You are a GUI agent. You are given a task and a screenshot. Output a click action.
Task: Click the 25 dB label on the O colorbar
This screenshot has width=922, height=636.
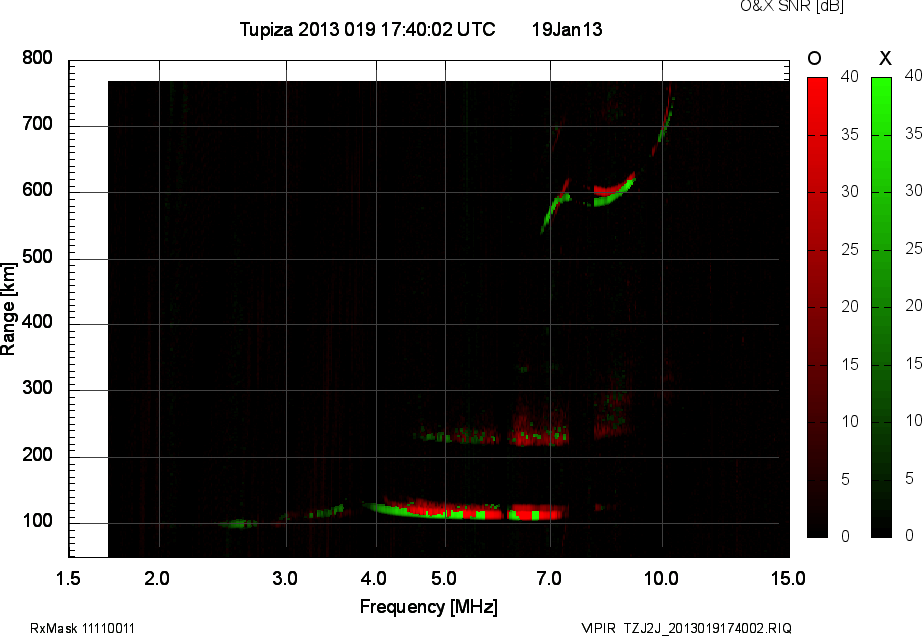849,249
